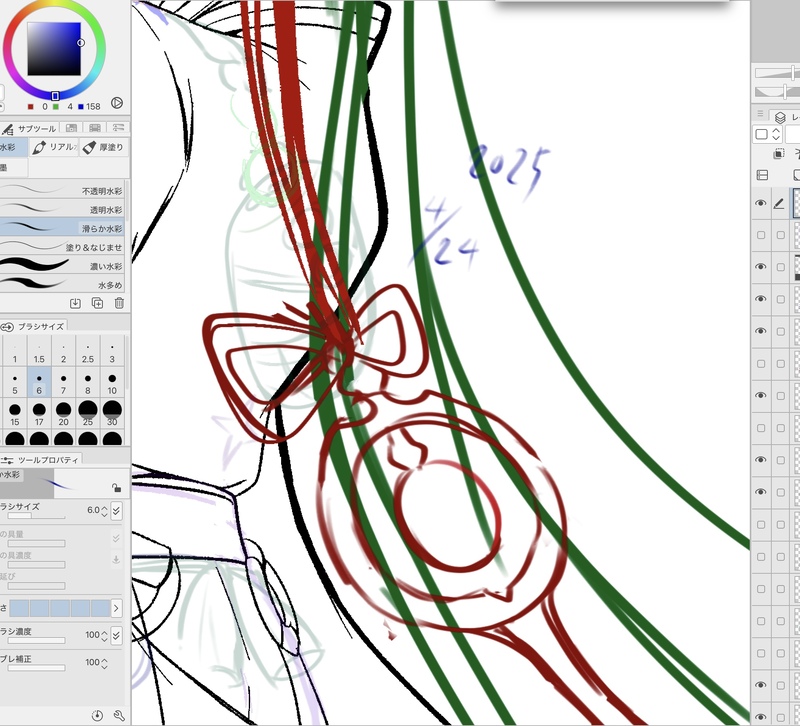The width and height of the screenshot is (800, 726).
Task: Click the stabilization 100 stepper arrows
Action: pyautogui.click(x=104, y=663)
